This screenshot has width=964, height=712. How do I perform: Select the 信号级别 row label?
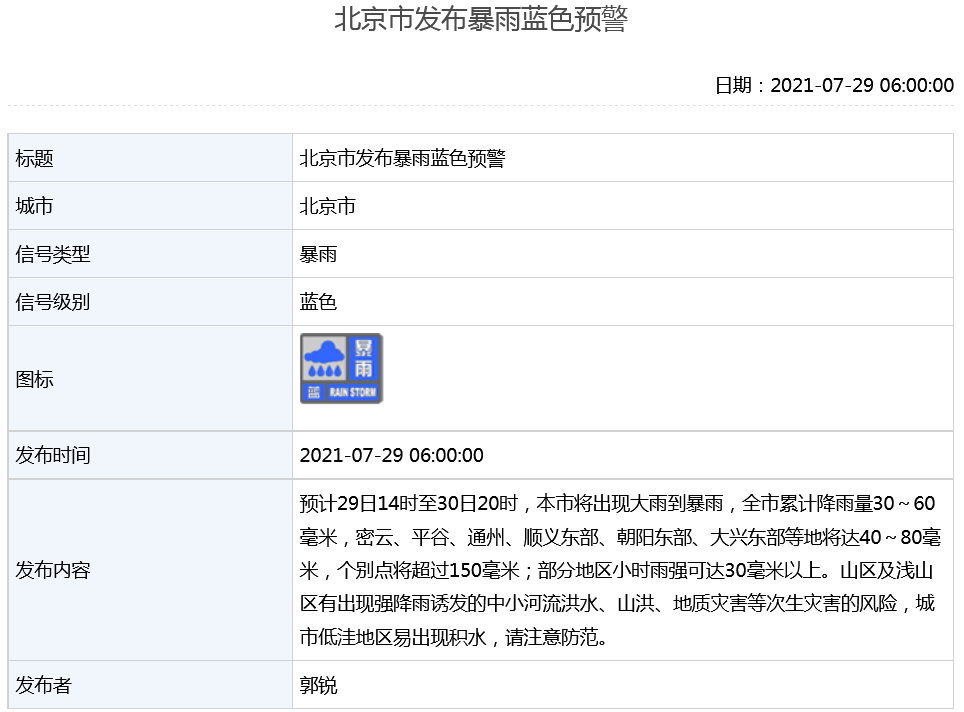pos(53,302)
